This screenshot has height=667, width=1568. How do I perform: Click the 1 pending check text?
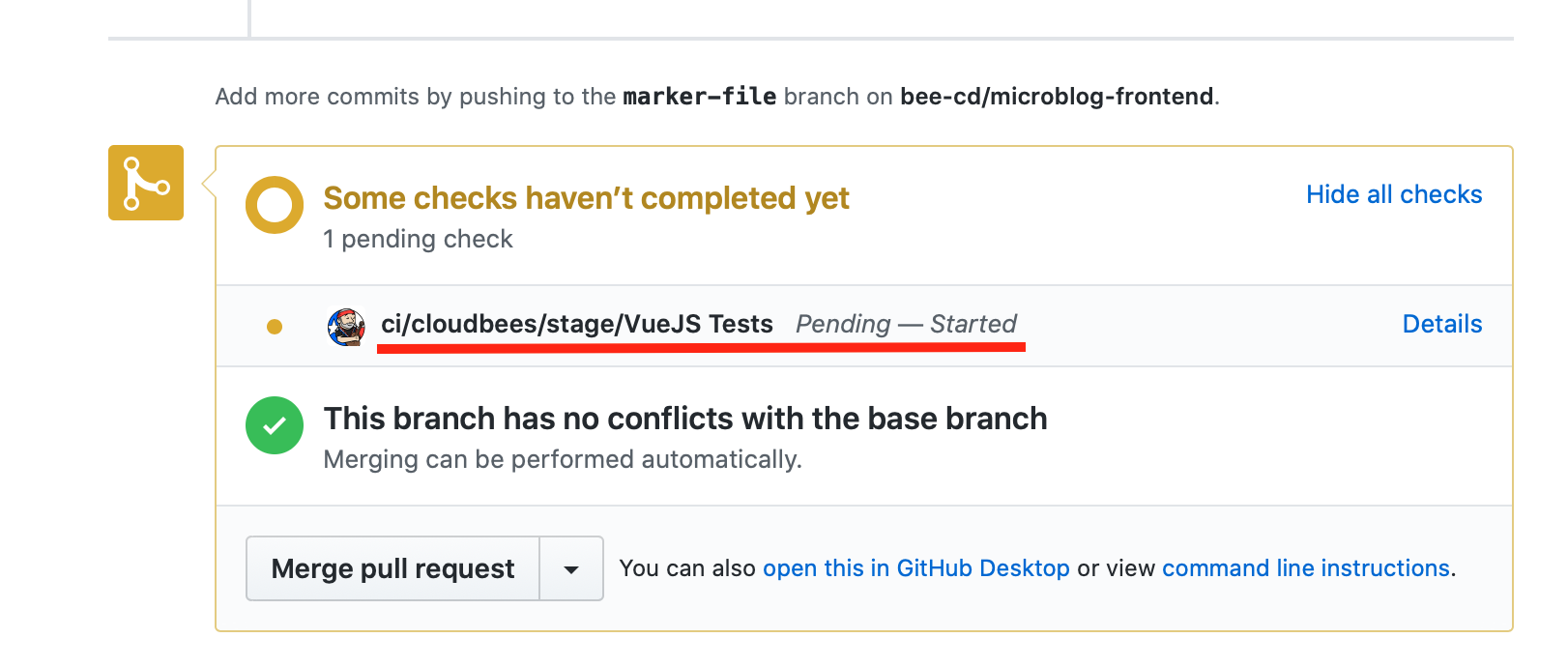418,239
